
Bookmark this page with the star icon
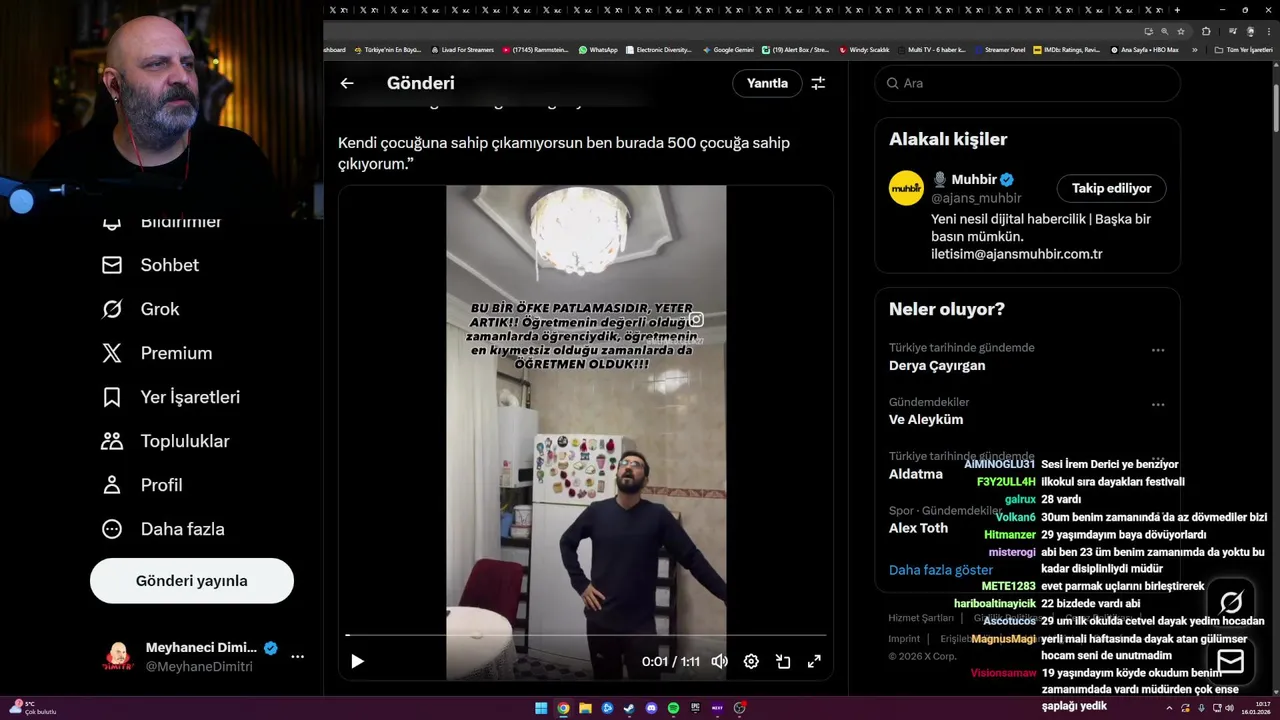pos(1181,31)
